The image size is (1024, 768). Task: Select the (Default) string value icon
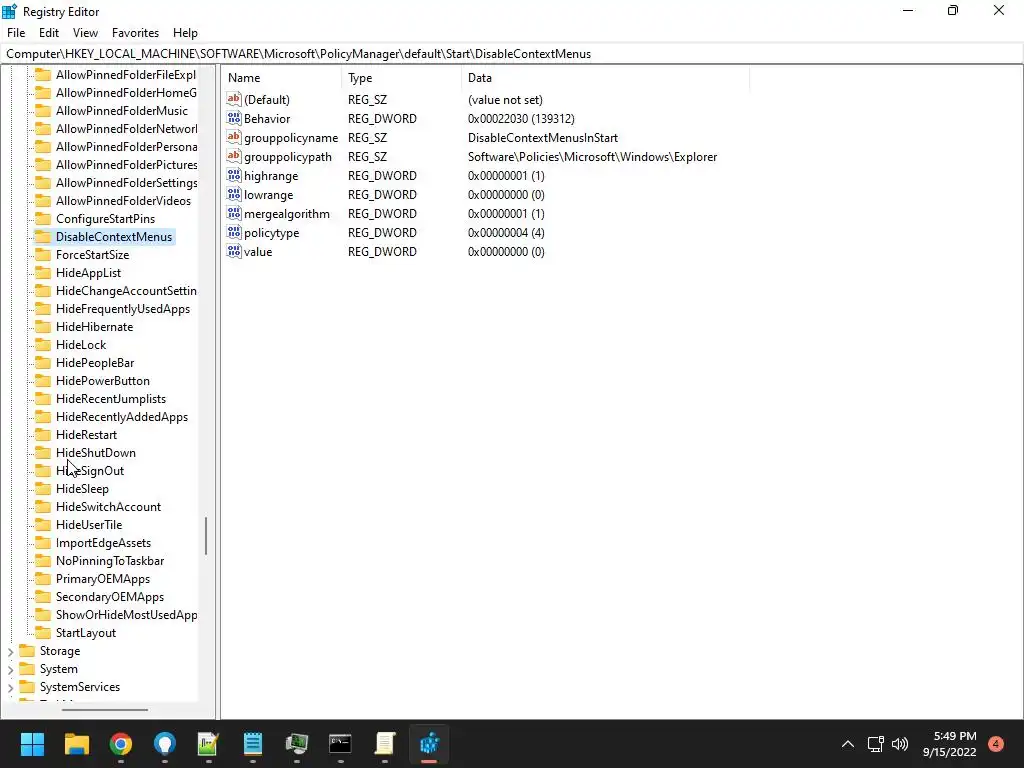tap(234, 99)
